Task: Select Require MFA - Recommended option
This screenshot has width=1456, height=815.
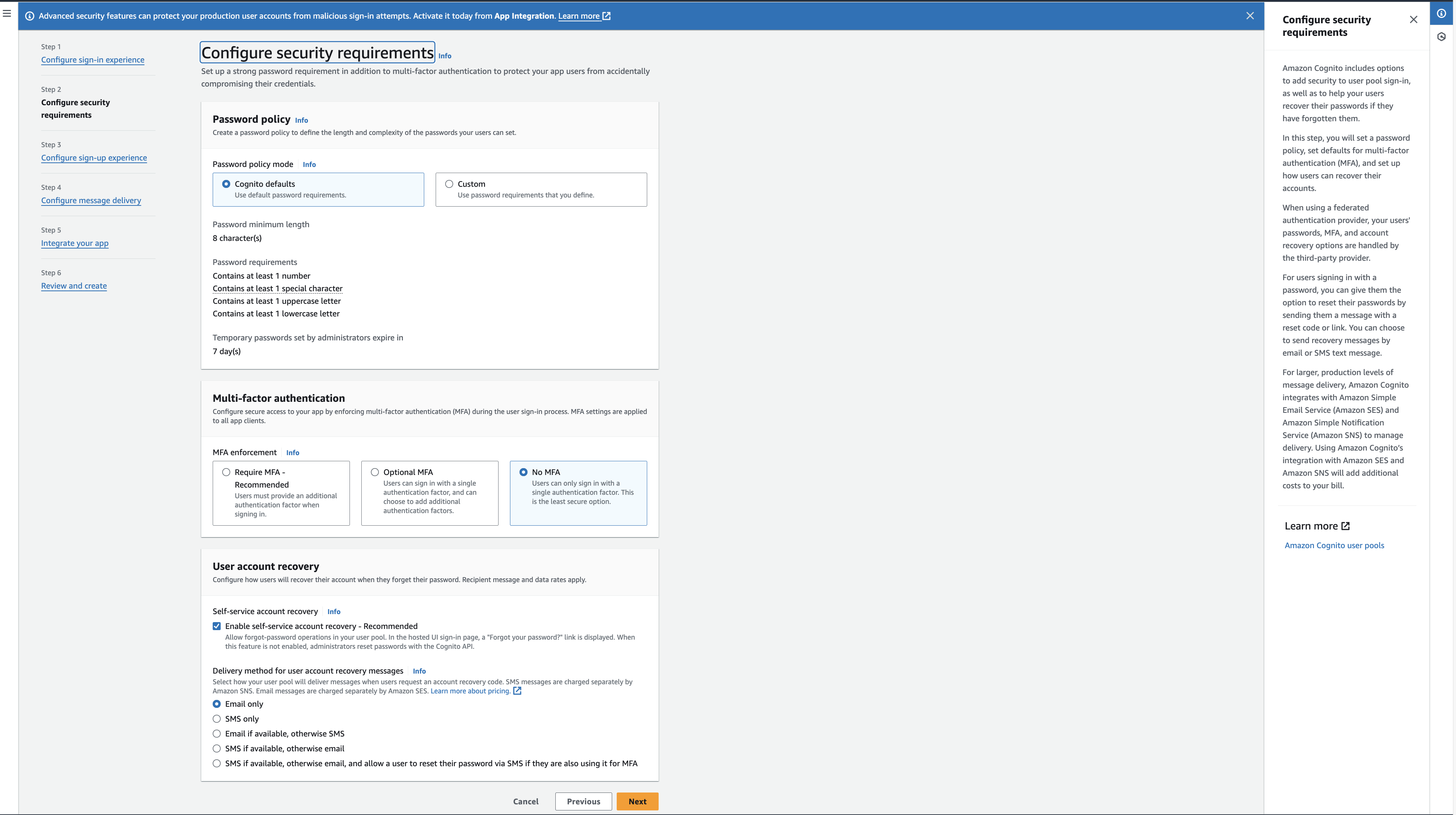Action: click(x=226, y=472)
